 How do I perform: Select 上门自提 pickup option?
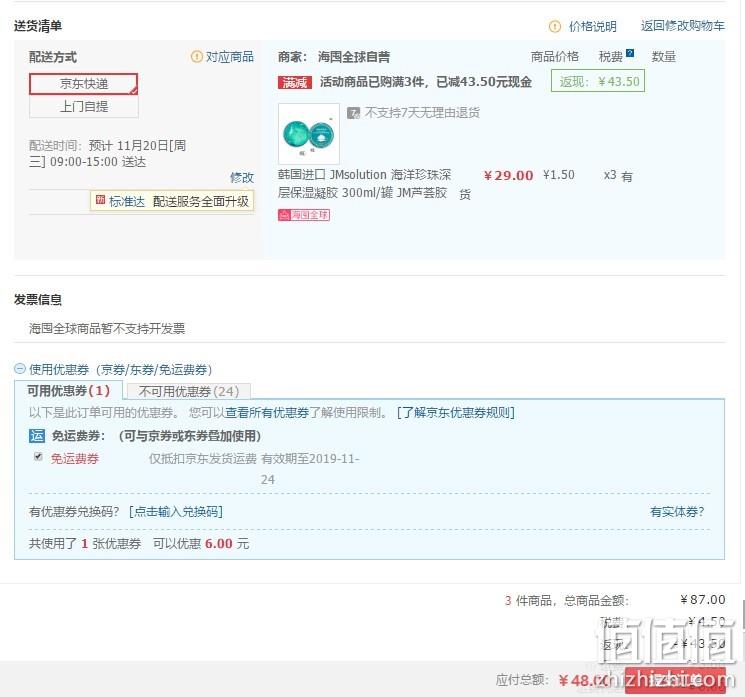[84, 106]
